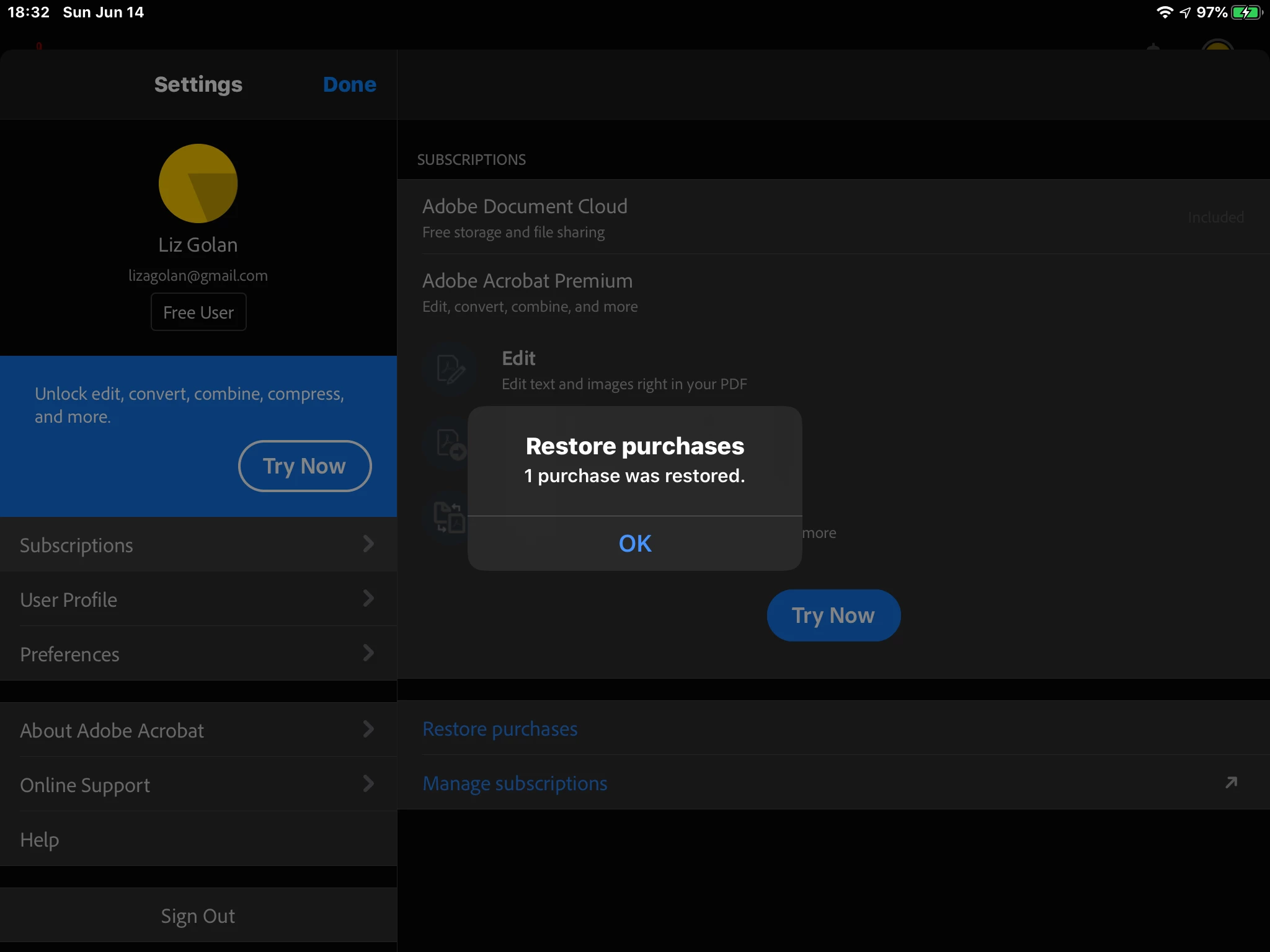
Task: Tap the Wi-Fi status icon
Action: click(x=1164, y=12)
